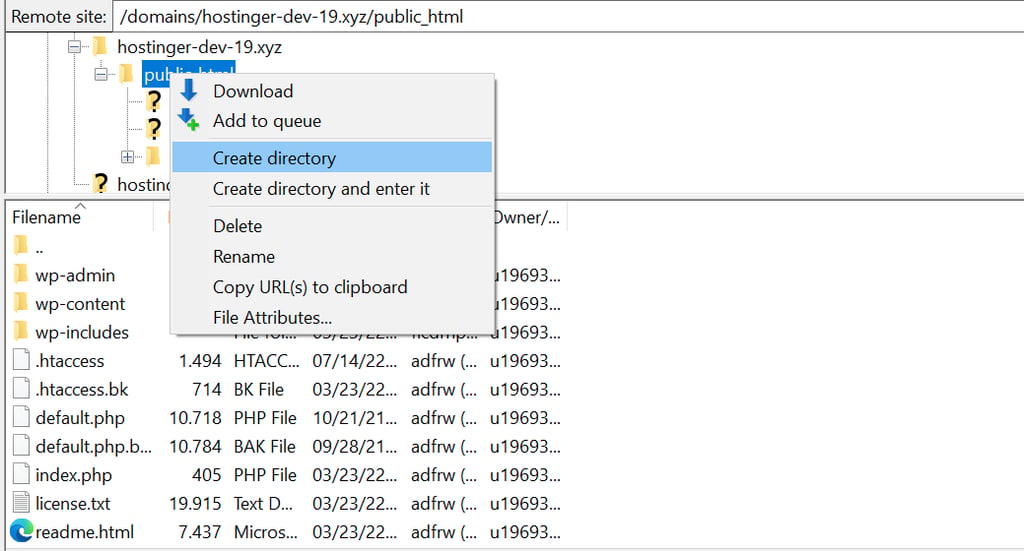Viewport: 1024px width, 551px height.
Task: Select hostinger-dev-19.xyz tree label
Action: pos(199,47)
